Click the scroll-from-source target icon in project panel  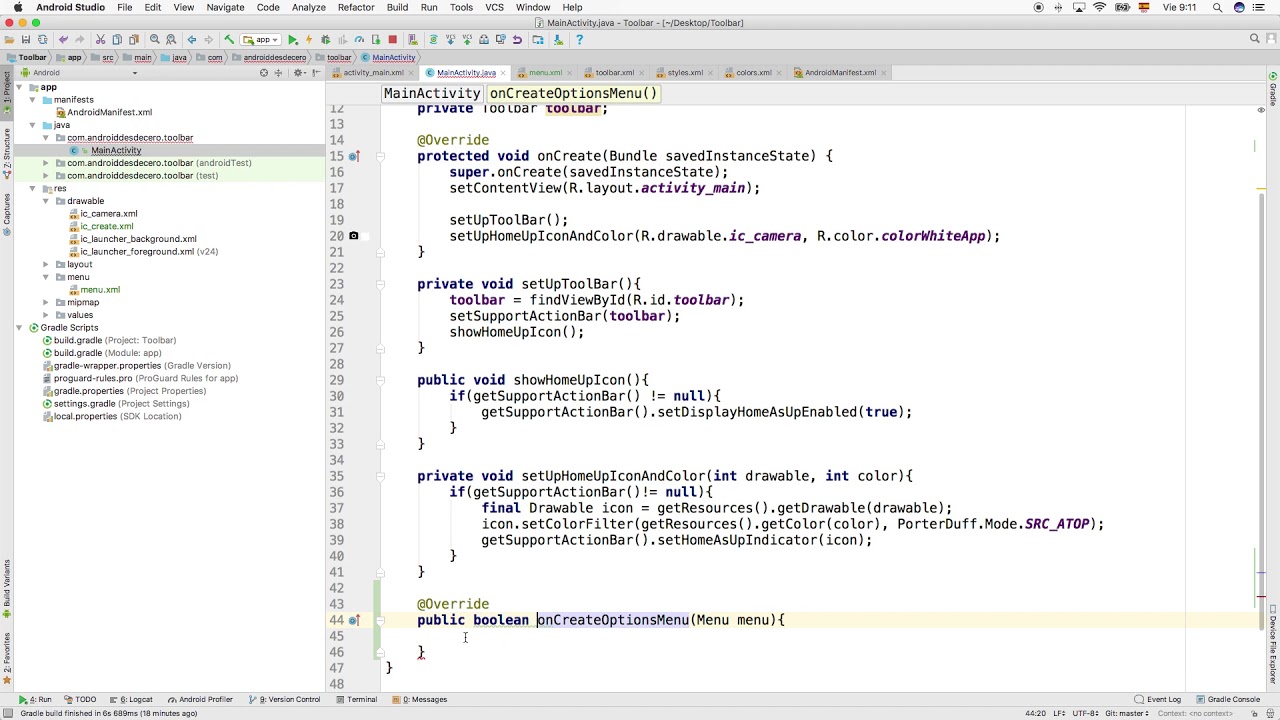[264, 73]
